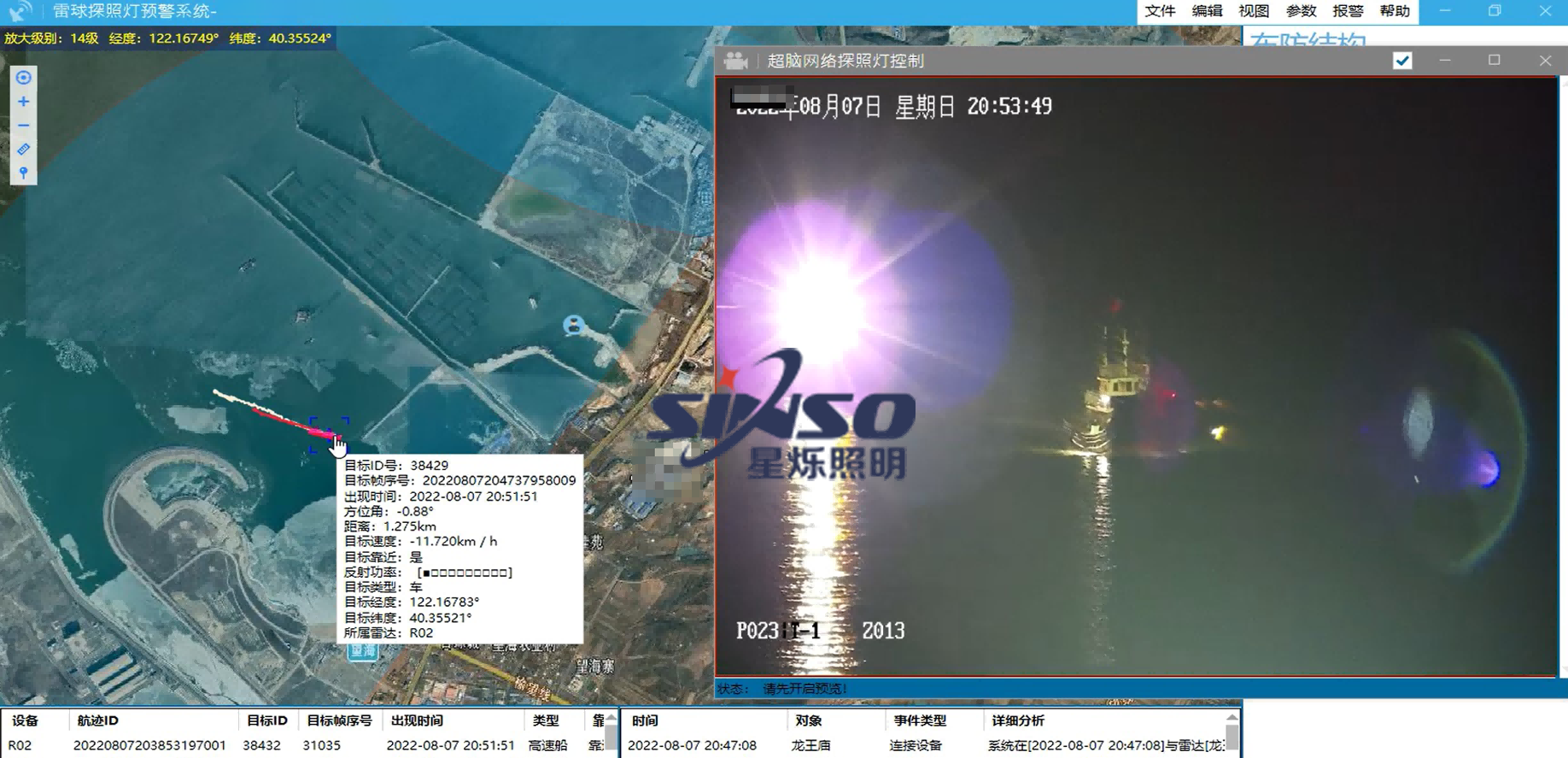
Task: Select the R02 track row in target table
Action: tap(256, 745)
